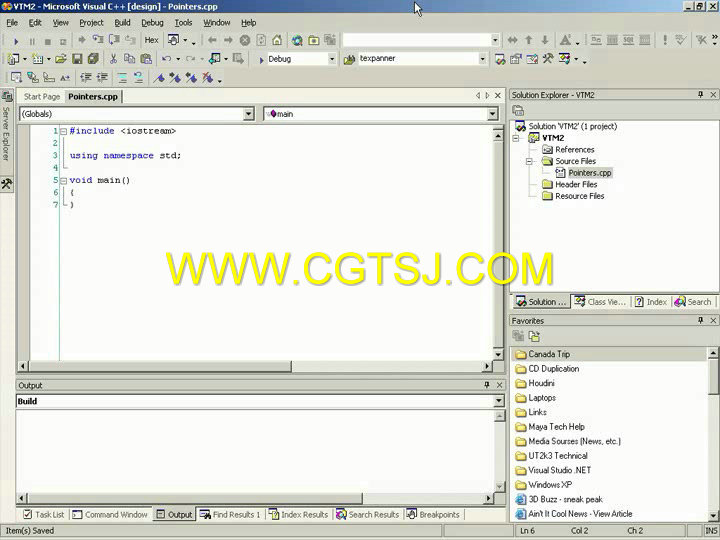Image resolution: width=720 pixels, height=540 pixels.
Task: Switch to the Command Window tab
Action: (x=110, y=515)
